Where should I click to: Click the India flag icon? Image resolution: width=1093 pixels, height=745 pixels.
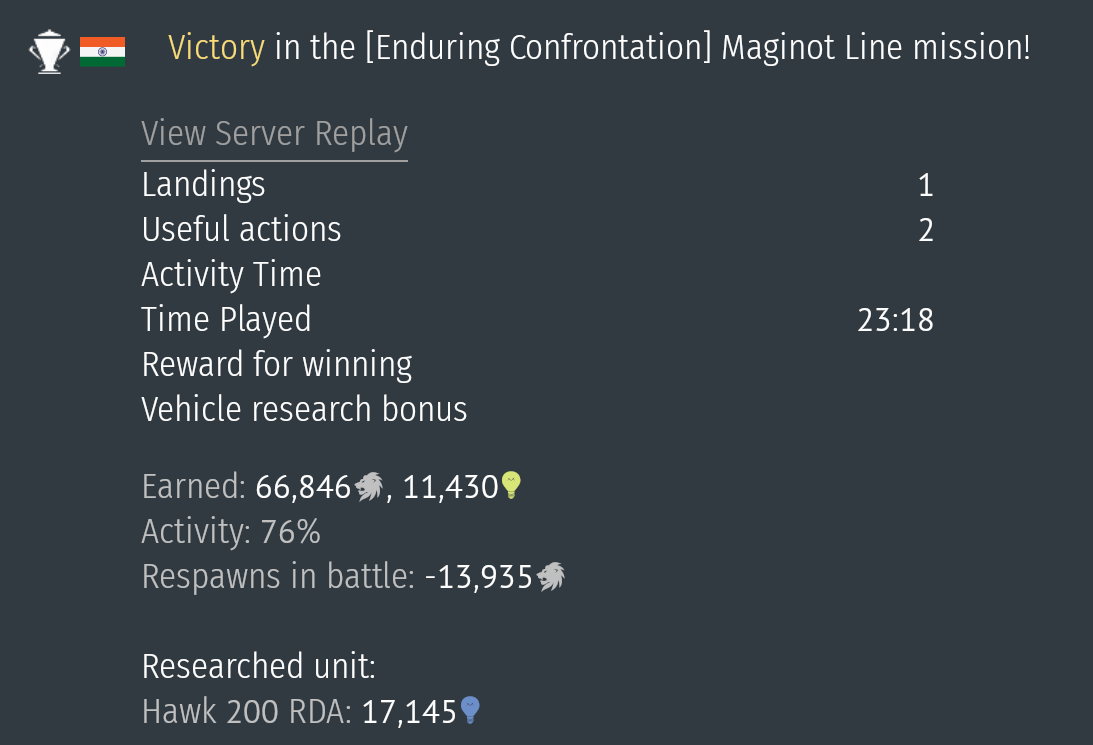[x=102, y=51]
